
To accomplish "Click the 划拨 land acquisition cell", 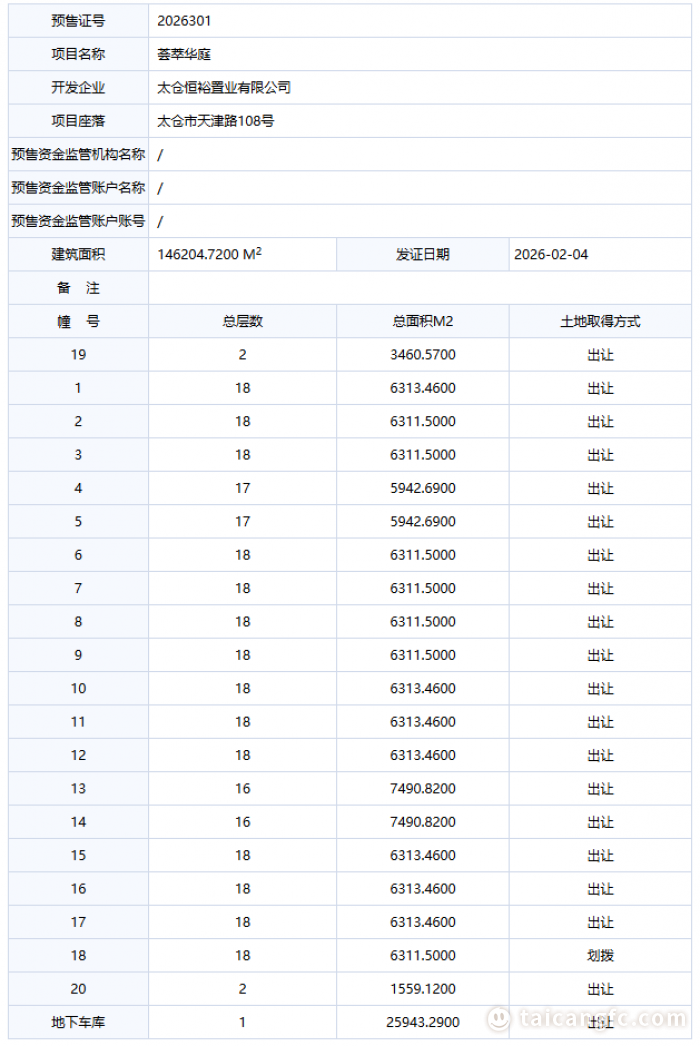I will [x=600, y=955].
